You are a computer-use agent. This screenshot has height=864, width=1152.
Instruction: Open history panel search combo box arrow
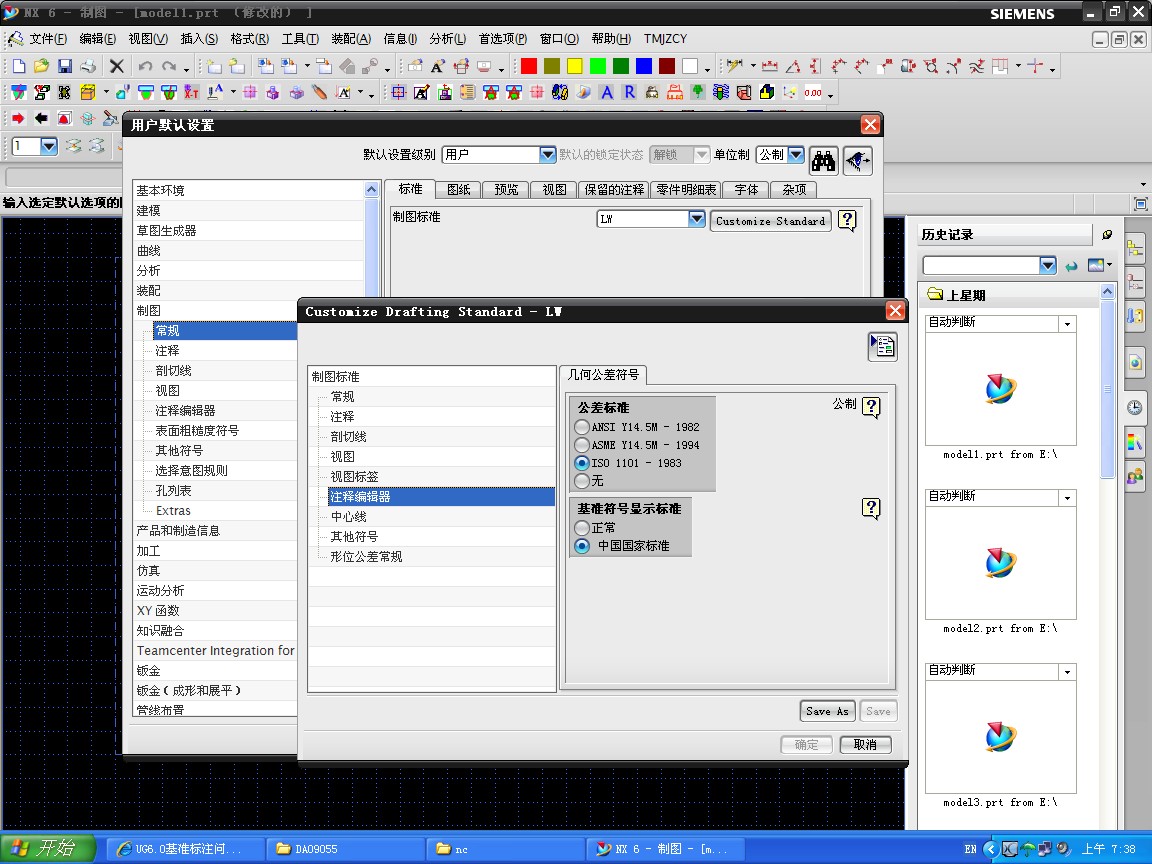tap(1048, 265)
